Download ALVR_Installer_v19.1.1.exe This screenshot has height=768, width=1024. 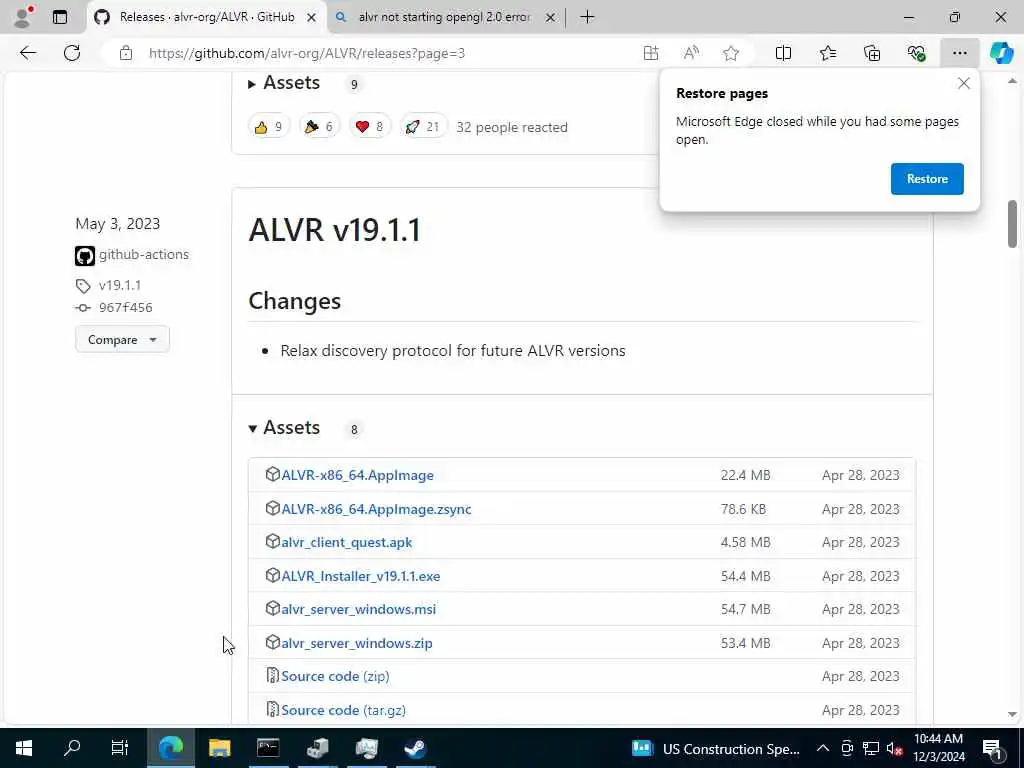coord(360,577)
